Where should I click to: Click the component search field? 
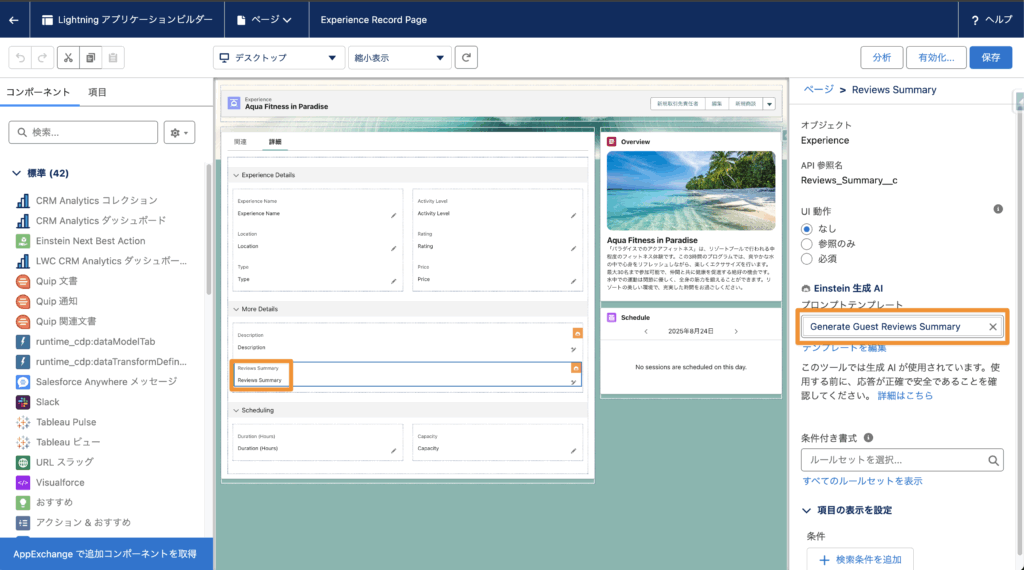84,132
